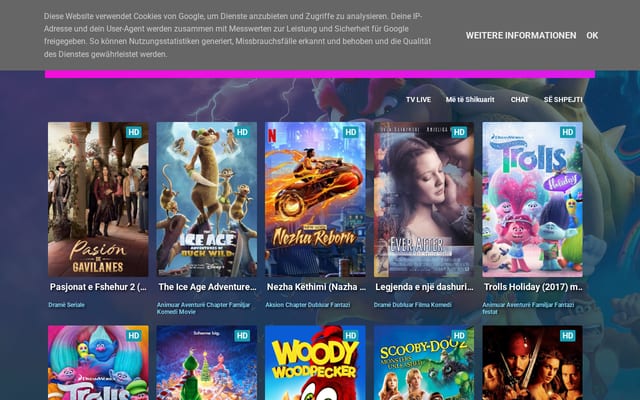Select the 'Seriale' tag under Pasjonat e Fshehur
This screenshot has width=640, height=400.
(x=76, y=305)
